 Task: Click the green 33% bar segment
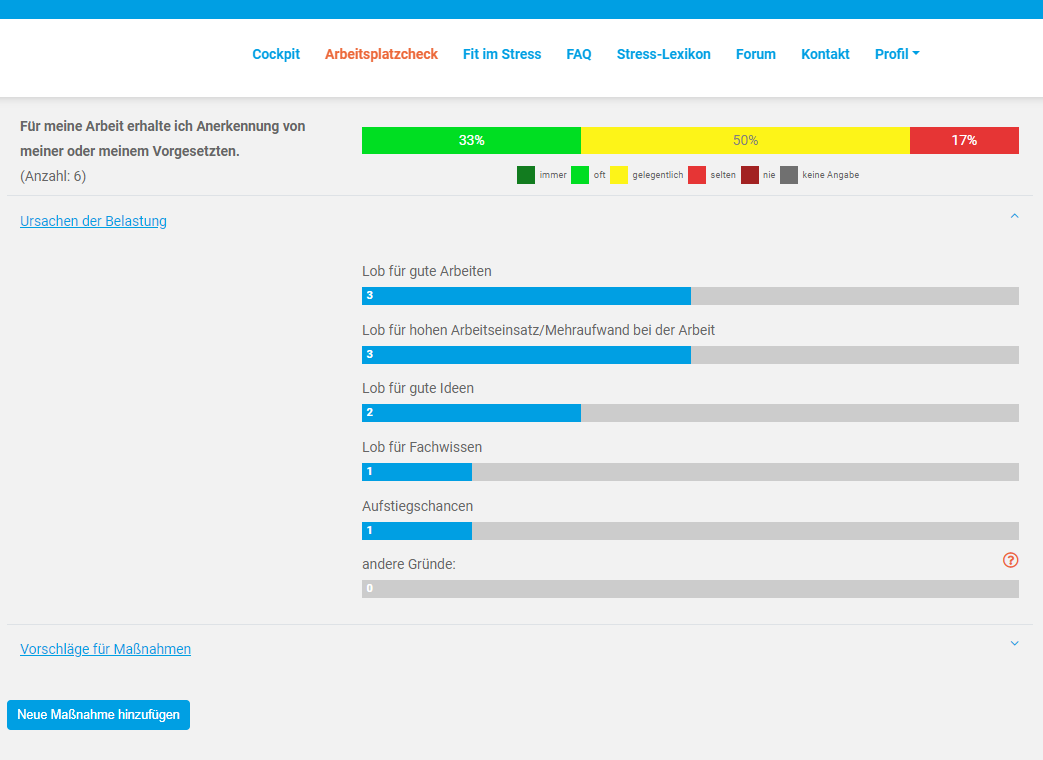coord(471,140)
